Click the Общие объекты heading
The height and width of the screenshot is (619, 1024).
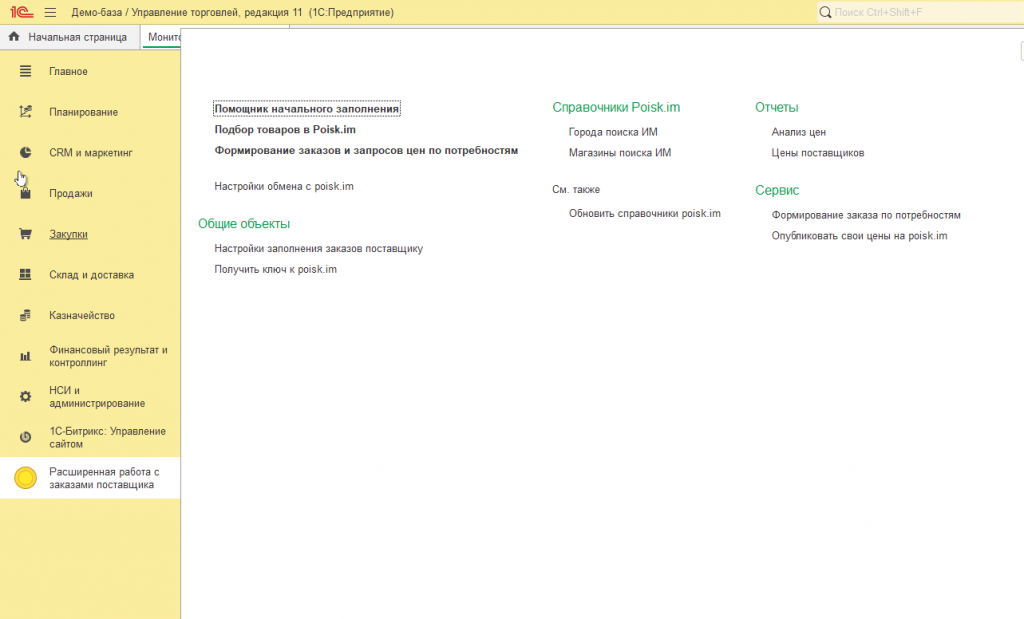[244, 223]
